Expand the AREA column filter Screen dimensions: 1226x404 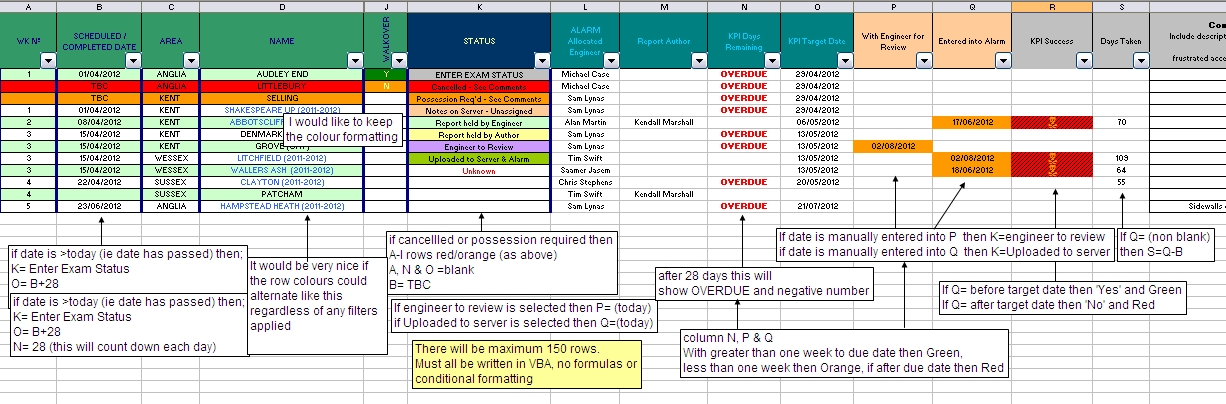coord(192,61)
